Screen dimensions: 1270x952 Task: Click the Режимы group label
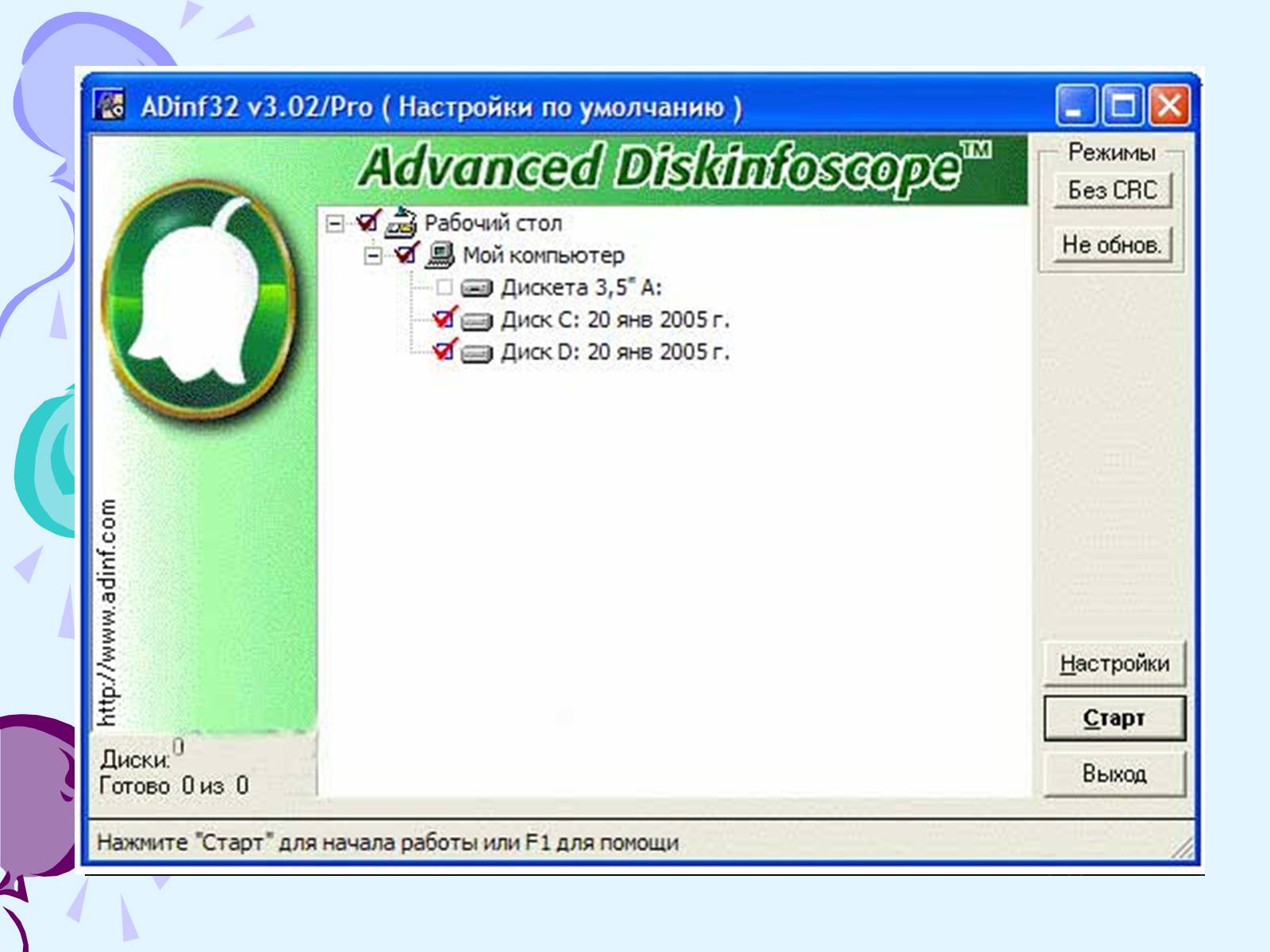point(1111,152)
